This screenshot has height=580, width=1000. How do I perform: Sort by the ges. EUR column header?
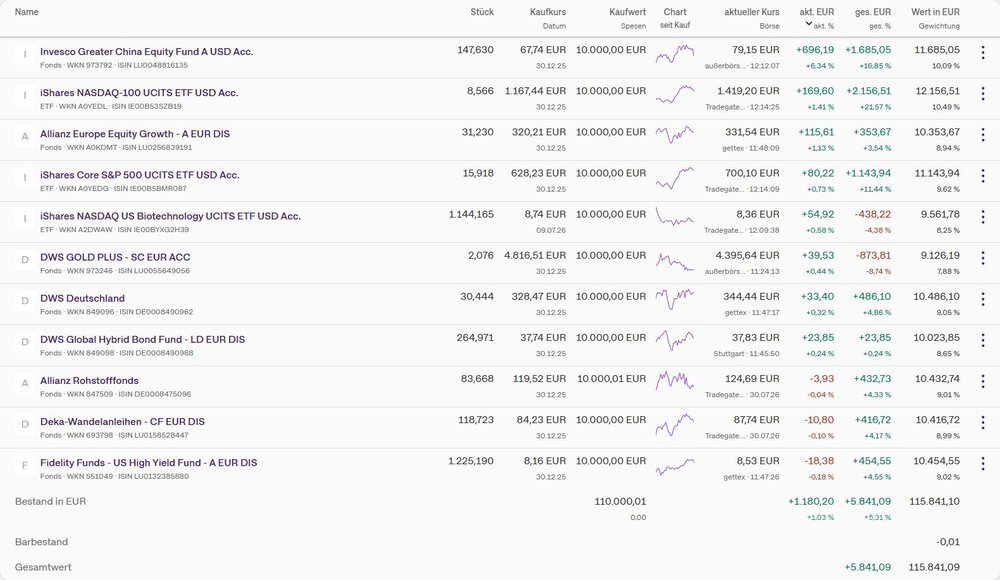[872, 12]
